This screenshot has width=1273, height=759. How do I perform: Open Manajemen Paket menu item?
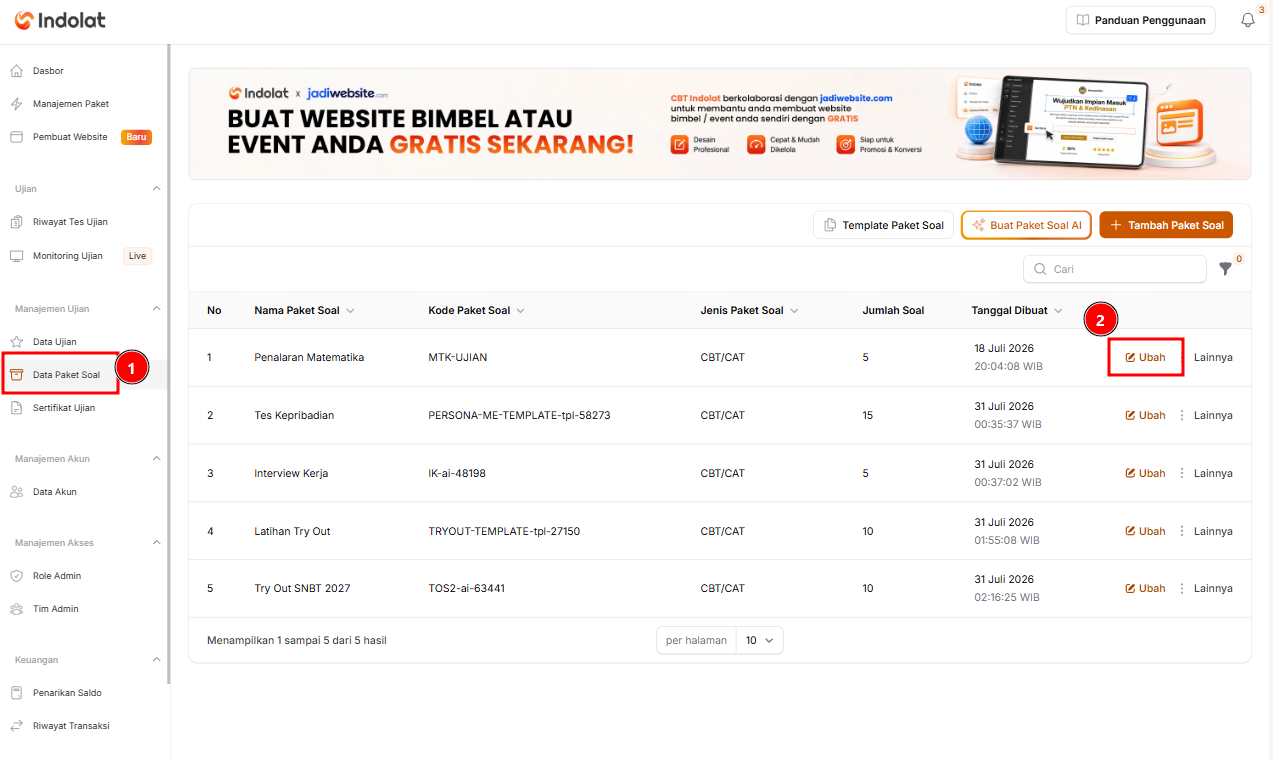(x=71, y=104)
